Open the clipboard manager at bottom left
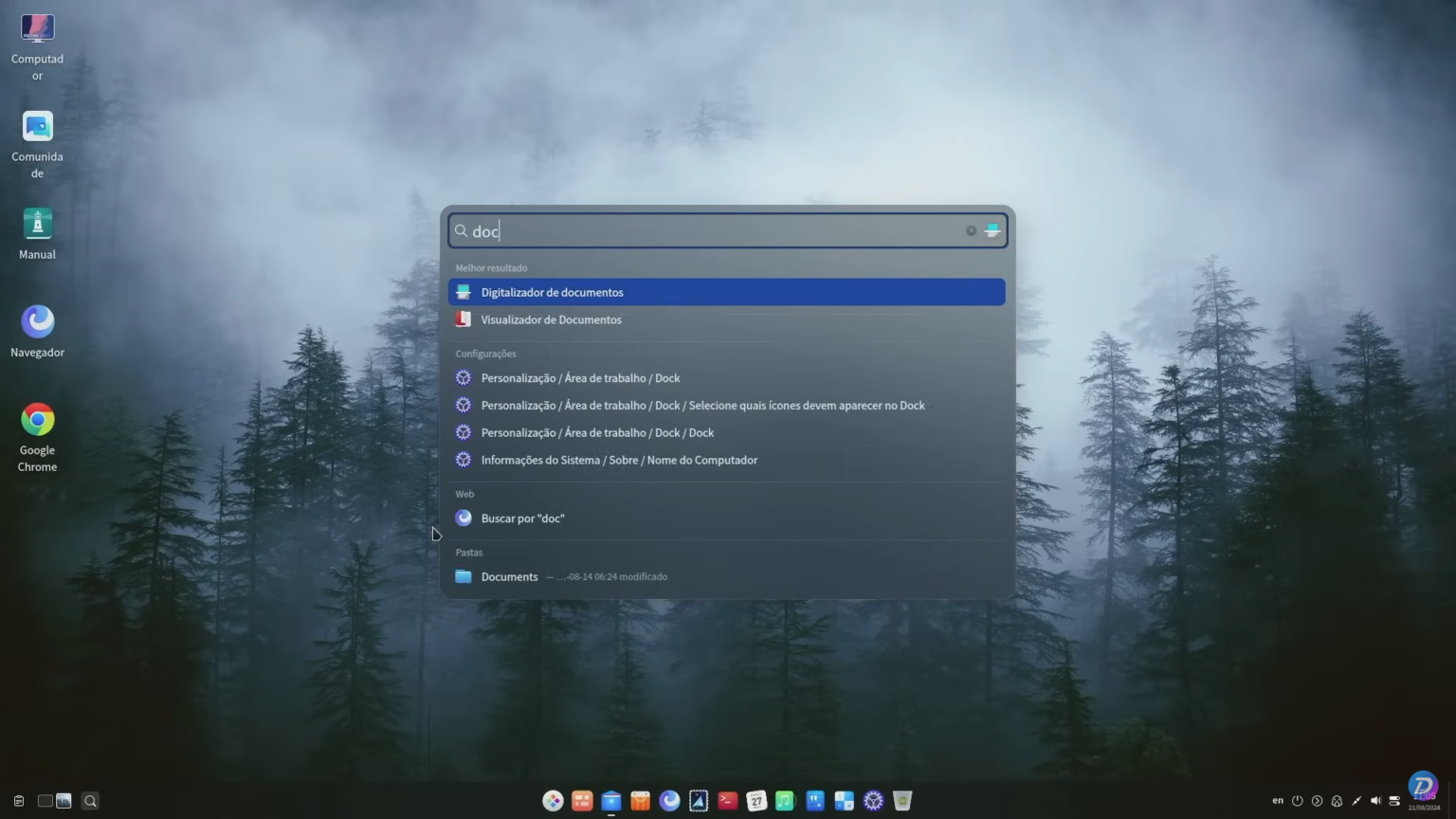 pyautogui.click(x=17, y=801)
